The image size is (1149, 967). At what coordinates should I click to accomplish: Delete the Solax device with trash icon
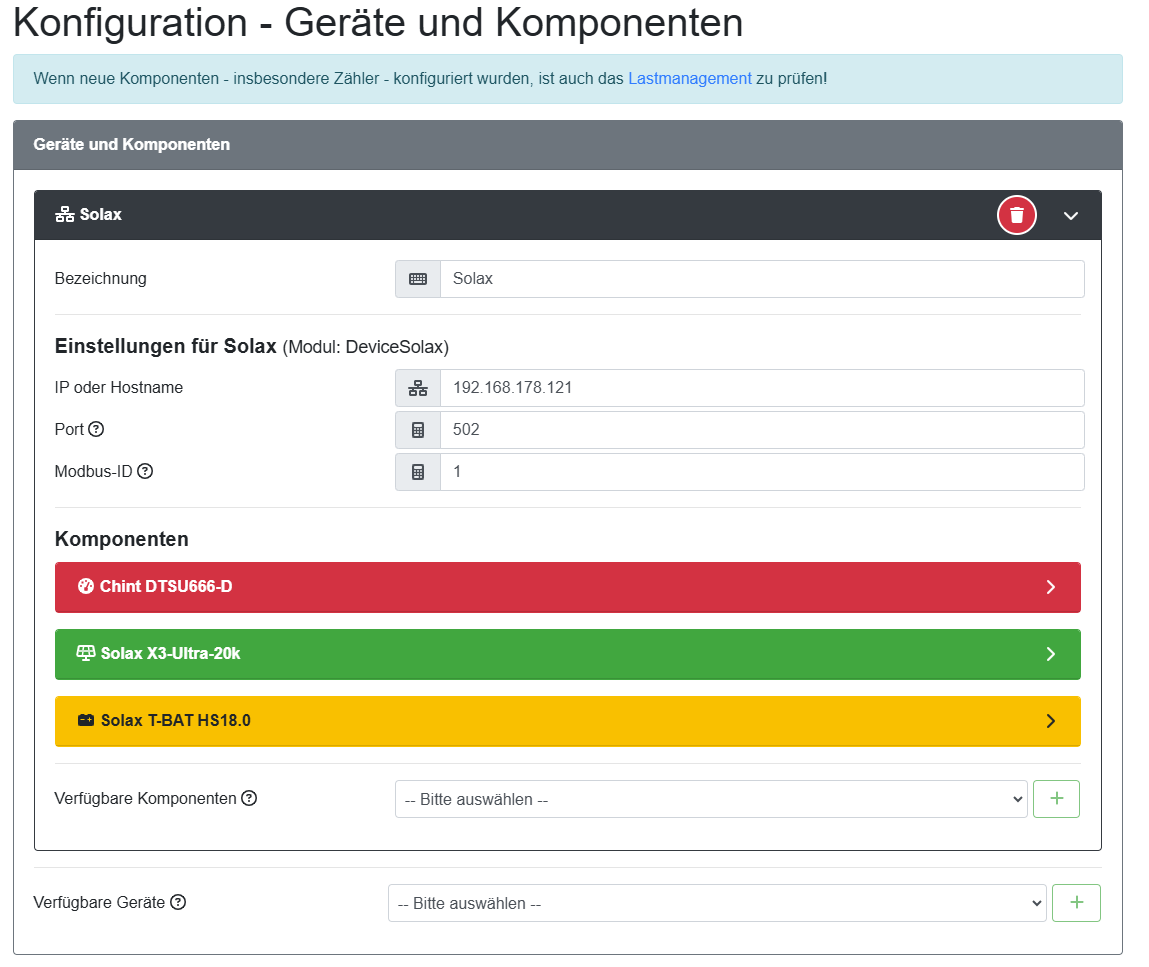pos(1016,215)
